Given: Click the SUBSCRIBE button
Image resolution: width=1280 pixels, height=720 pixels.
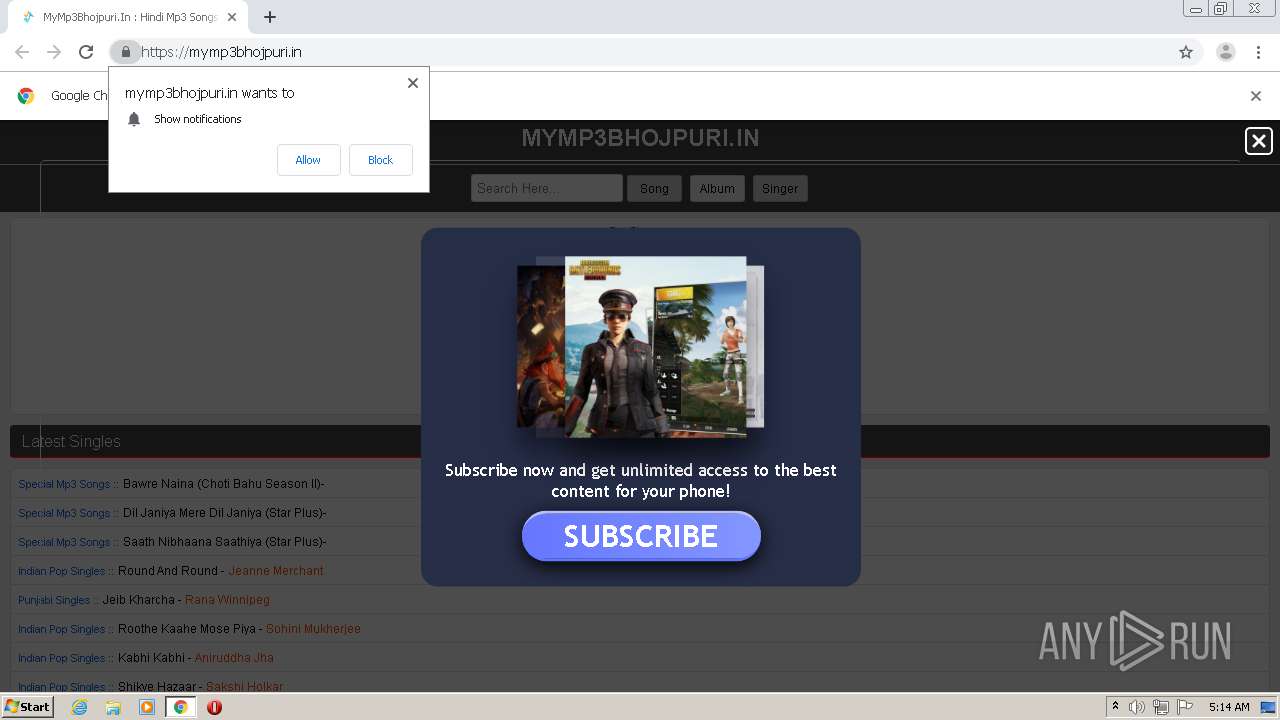Looking at the screenshot, I should pos(641,536).
